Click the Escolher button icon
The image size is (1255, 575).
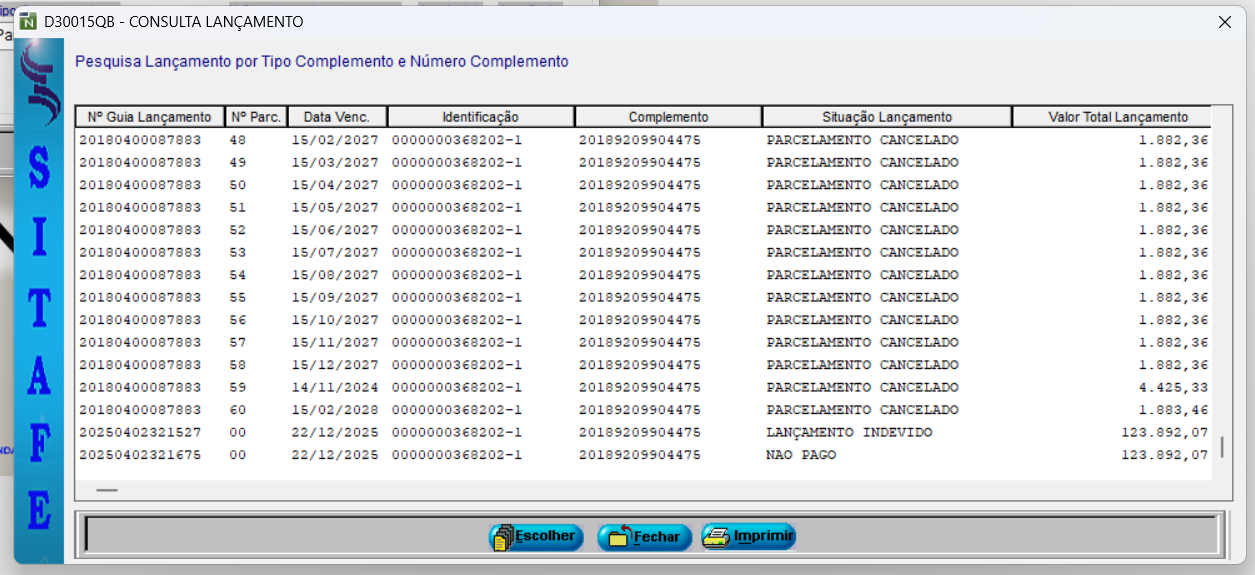502,537
